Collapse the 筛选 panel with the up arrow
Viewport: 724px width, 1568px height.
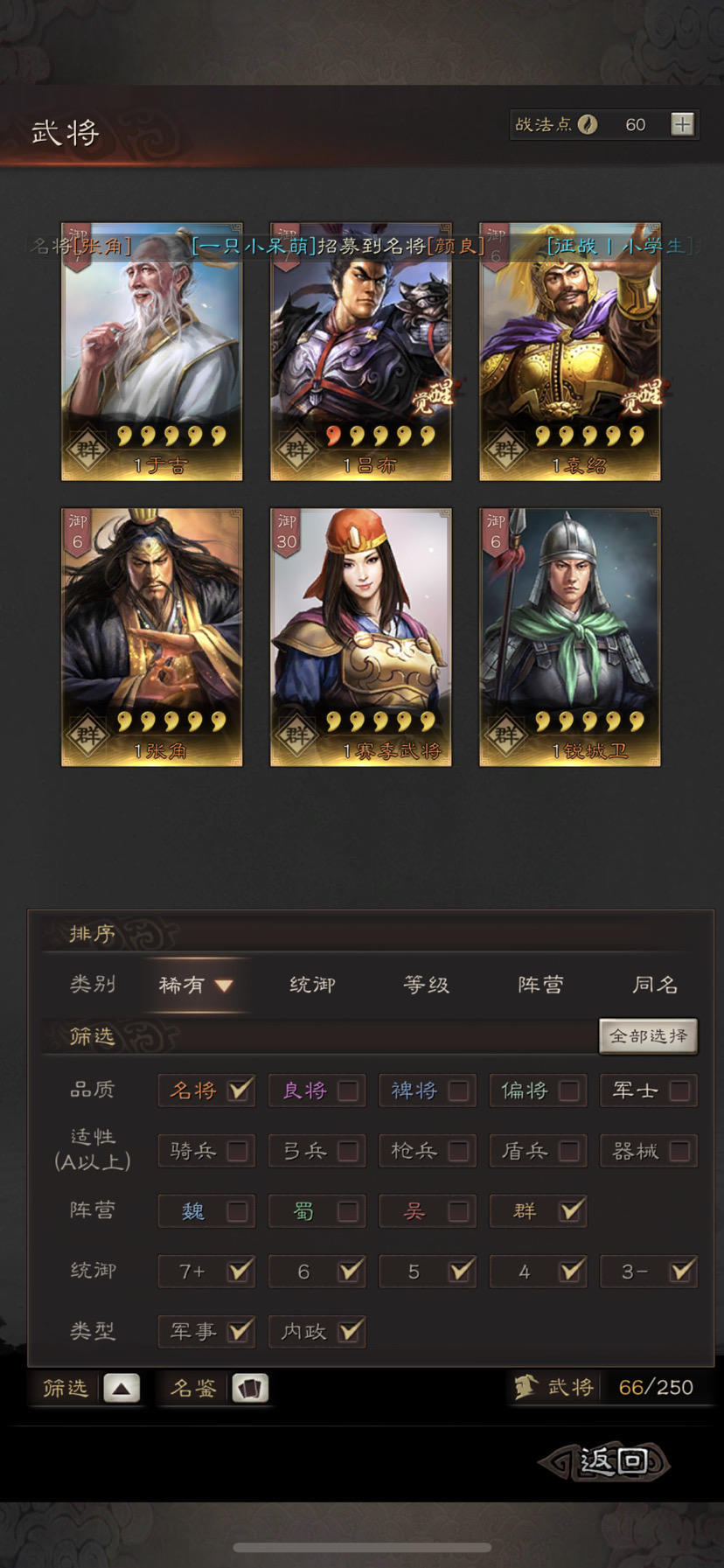coord(122,1387)
